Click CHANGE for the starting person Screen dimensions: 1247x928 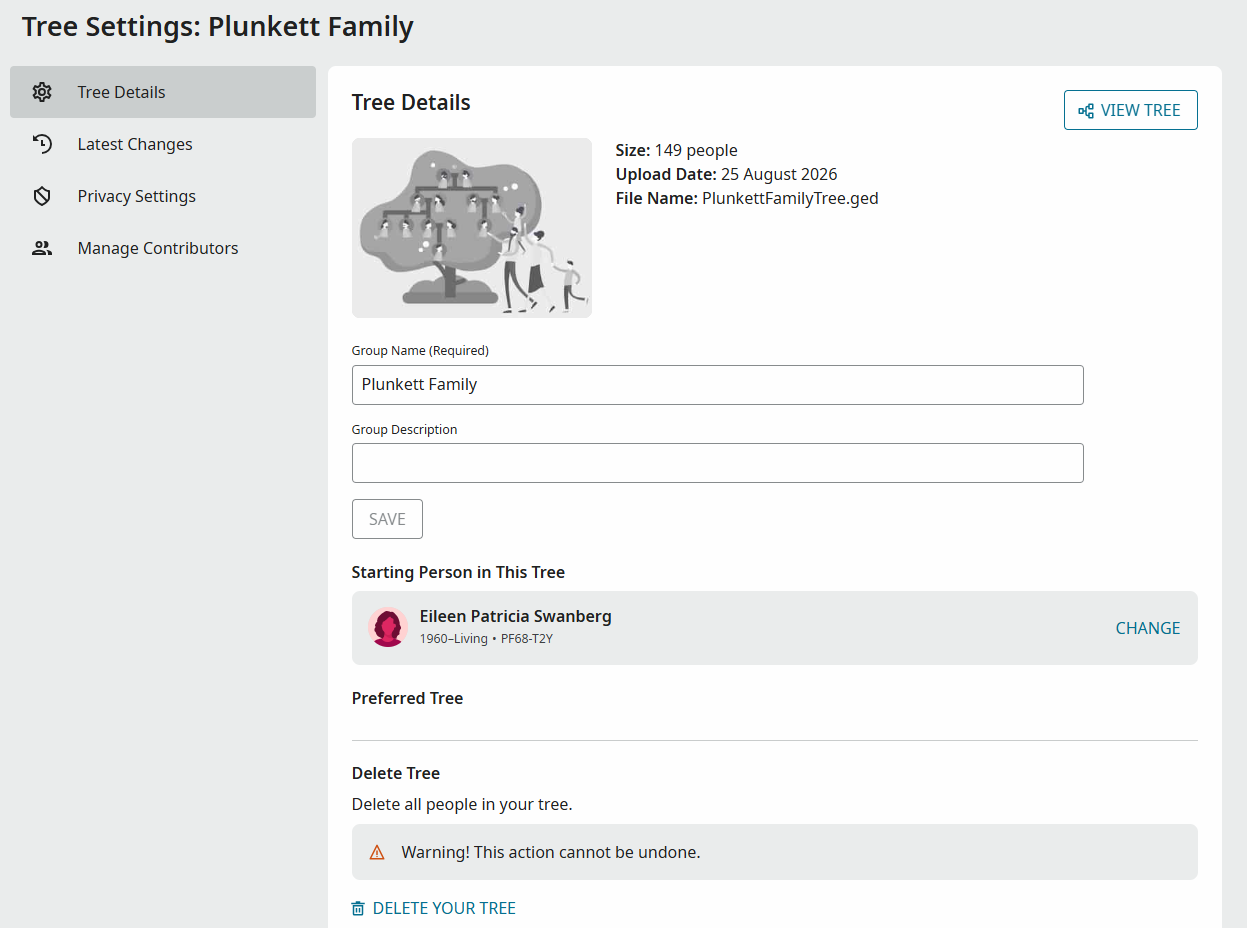[1148, 628]
